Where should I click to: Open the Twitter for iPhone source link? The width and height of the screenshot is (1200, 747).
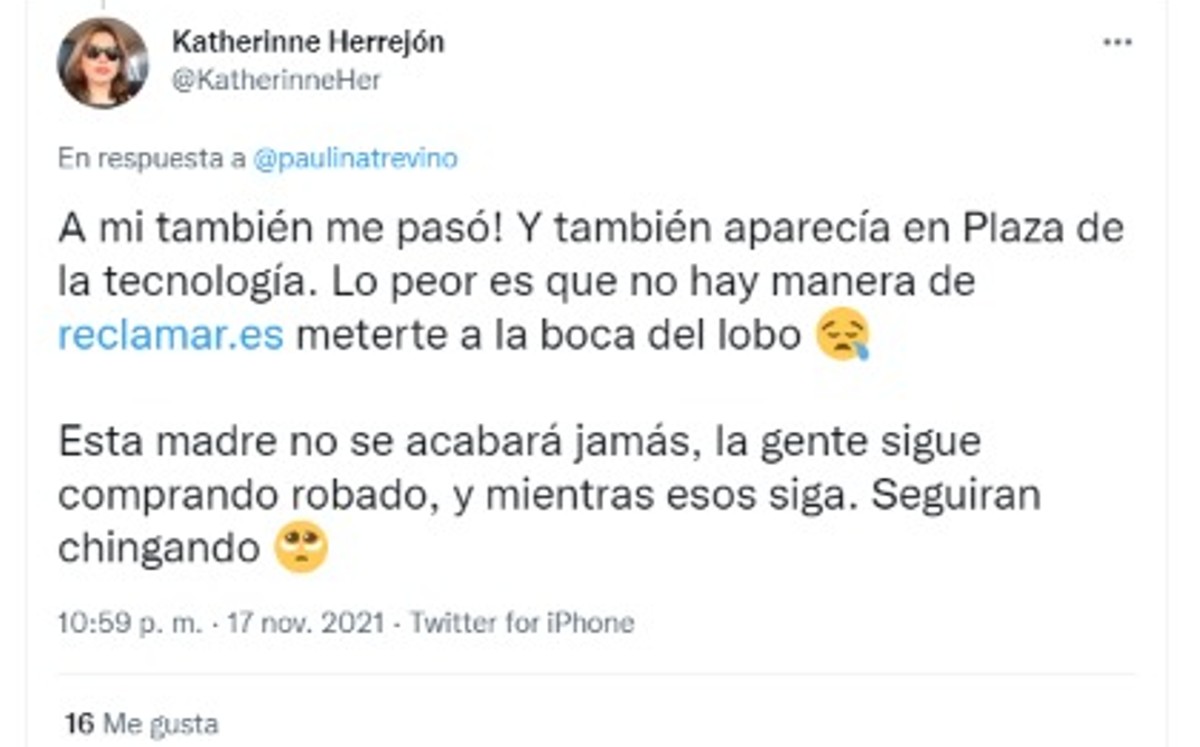coord(522,623)
